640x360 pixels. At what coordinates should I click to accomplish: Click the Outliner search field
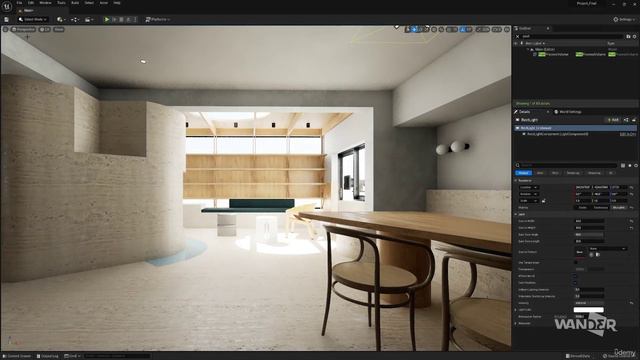tap(571, 36)
